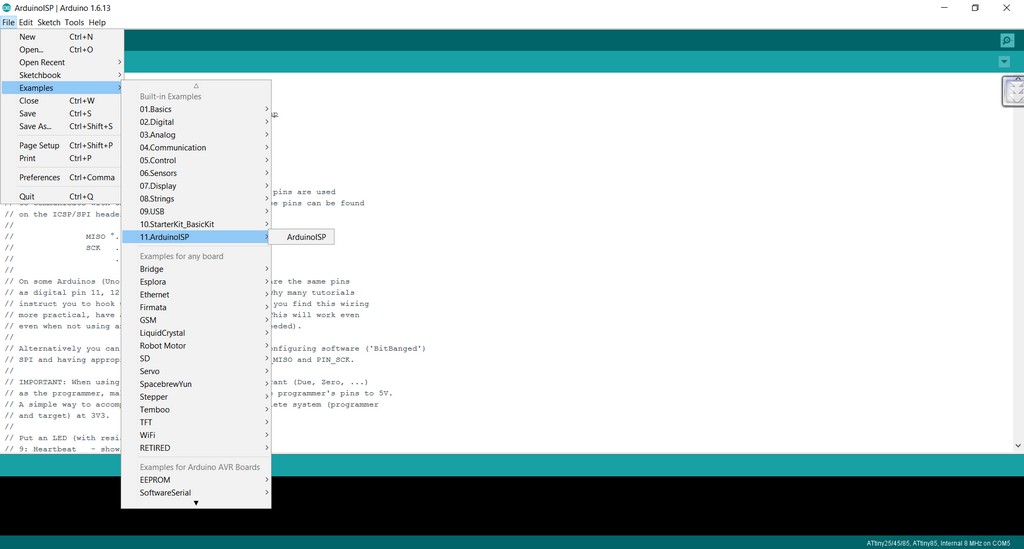
Task: Expand Esplora library examples
Action: pos(196,282)
